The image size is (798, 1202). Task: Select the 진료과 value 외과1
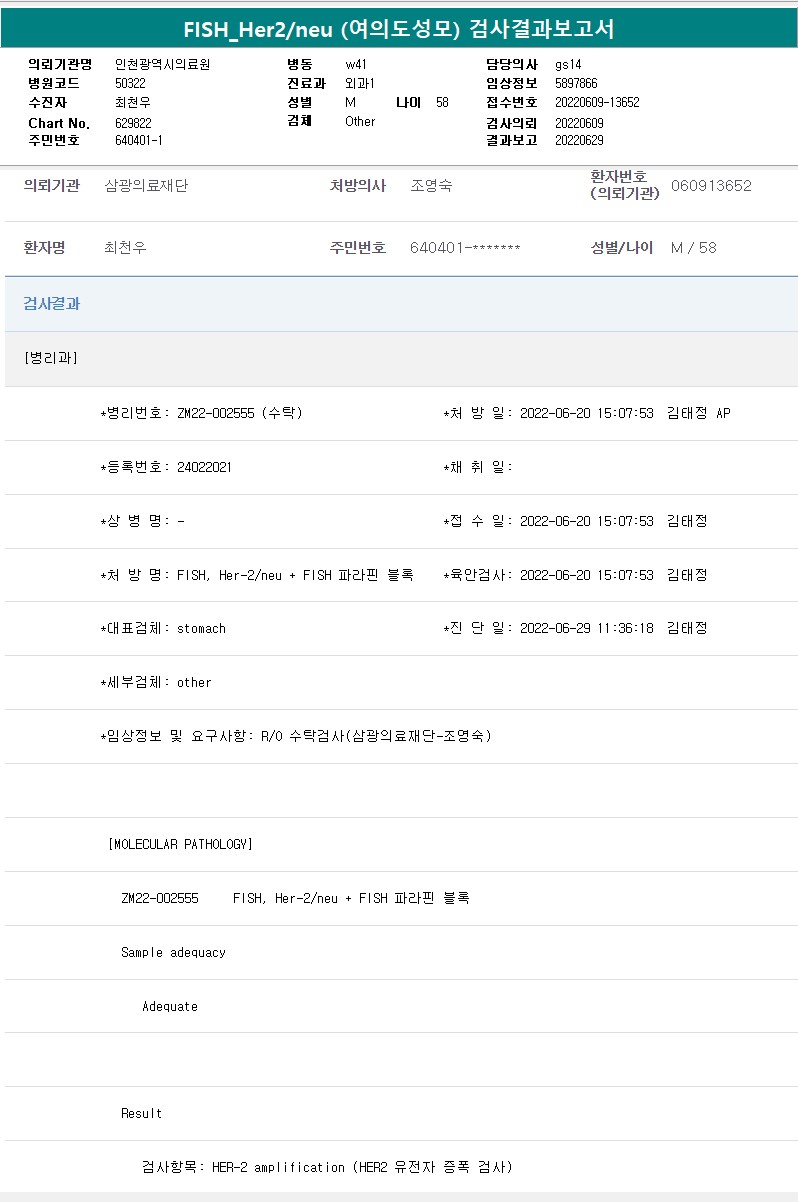click(359, 83)
